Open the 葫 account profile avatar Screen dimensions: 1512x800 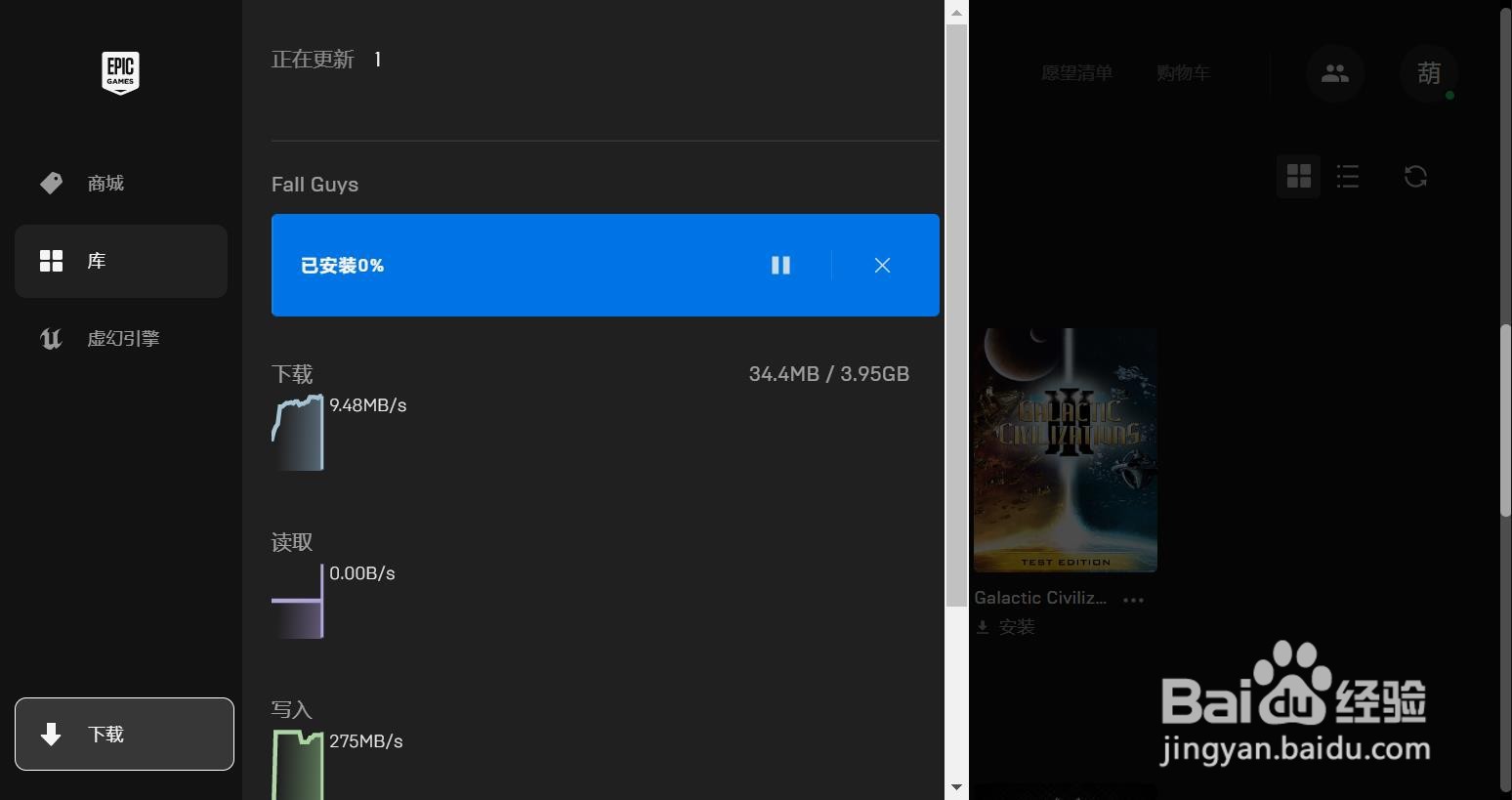(x=1429, y=73)
